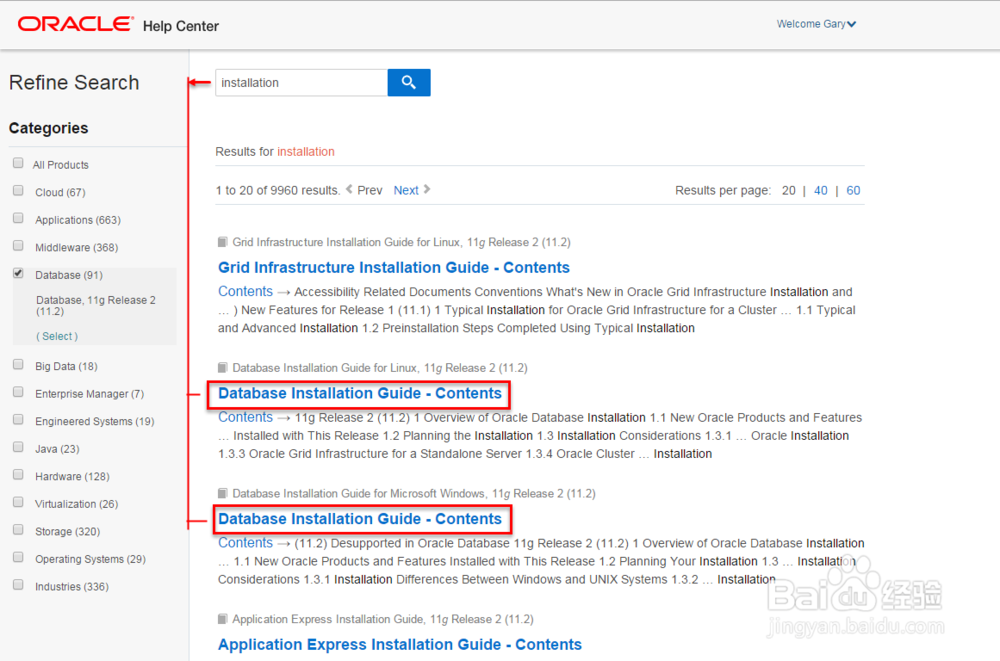
Task: Check the Industries (336) checkbox
Action: (x=18, y=584)
